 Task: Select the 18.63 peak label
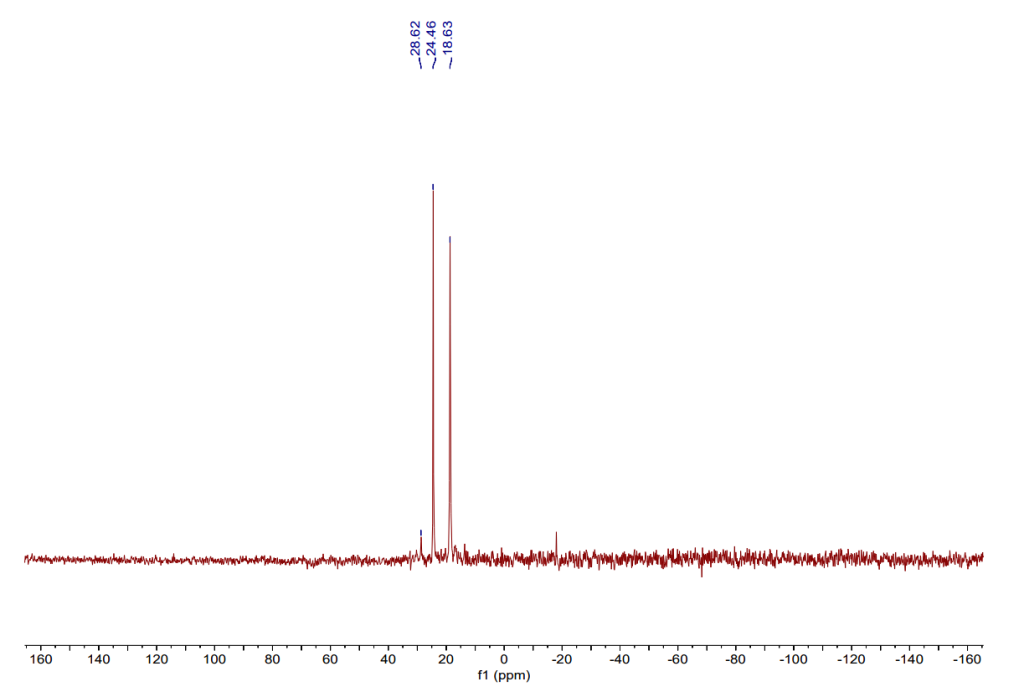tap(447, 38)
